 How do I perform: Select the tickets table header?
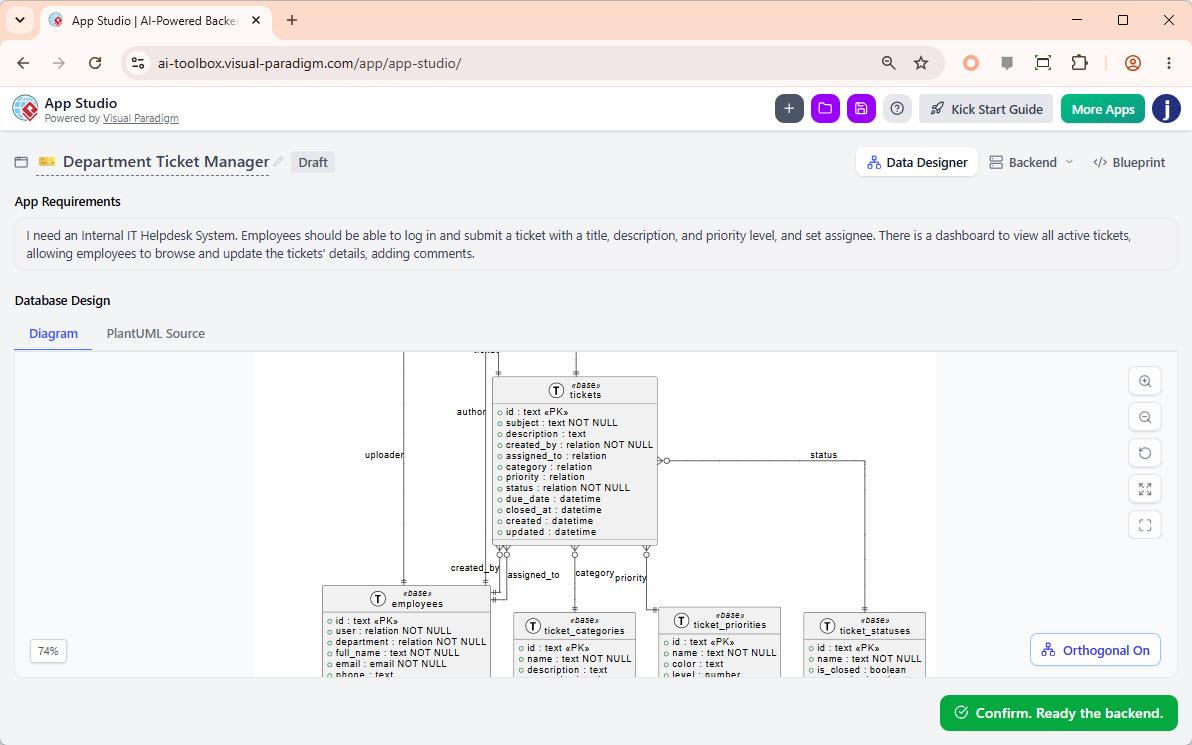[575, 390]
